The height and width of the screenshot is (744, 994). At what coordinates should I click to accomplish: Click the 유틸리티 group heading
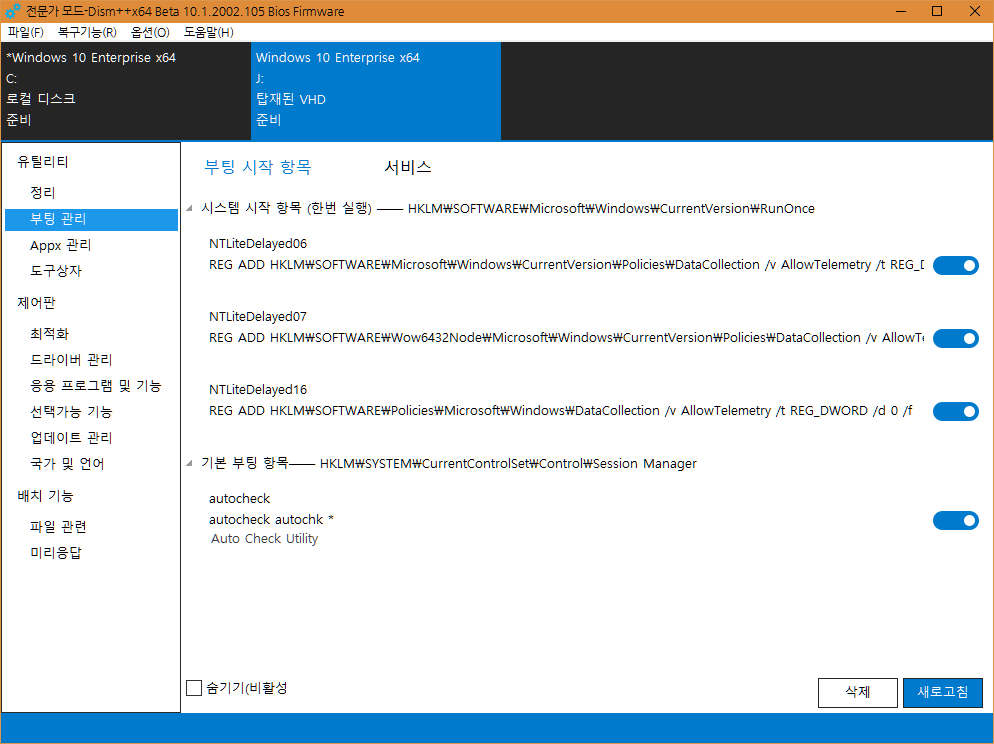point(42,162)
